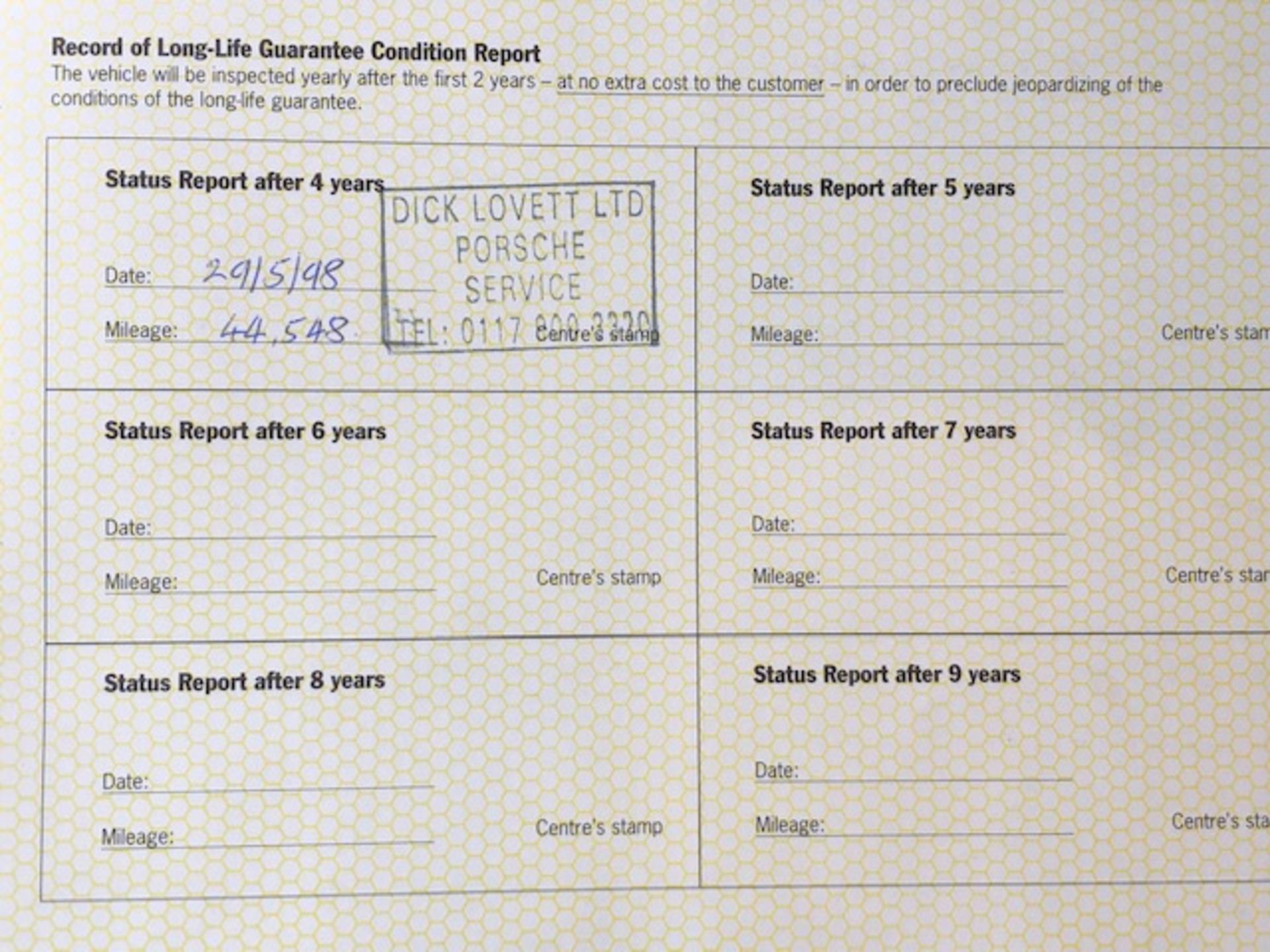The image size is (1270, 952).
Task: Click the 'Status Report after 5 years' title
Action: [x=882, y=188]
